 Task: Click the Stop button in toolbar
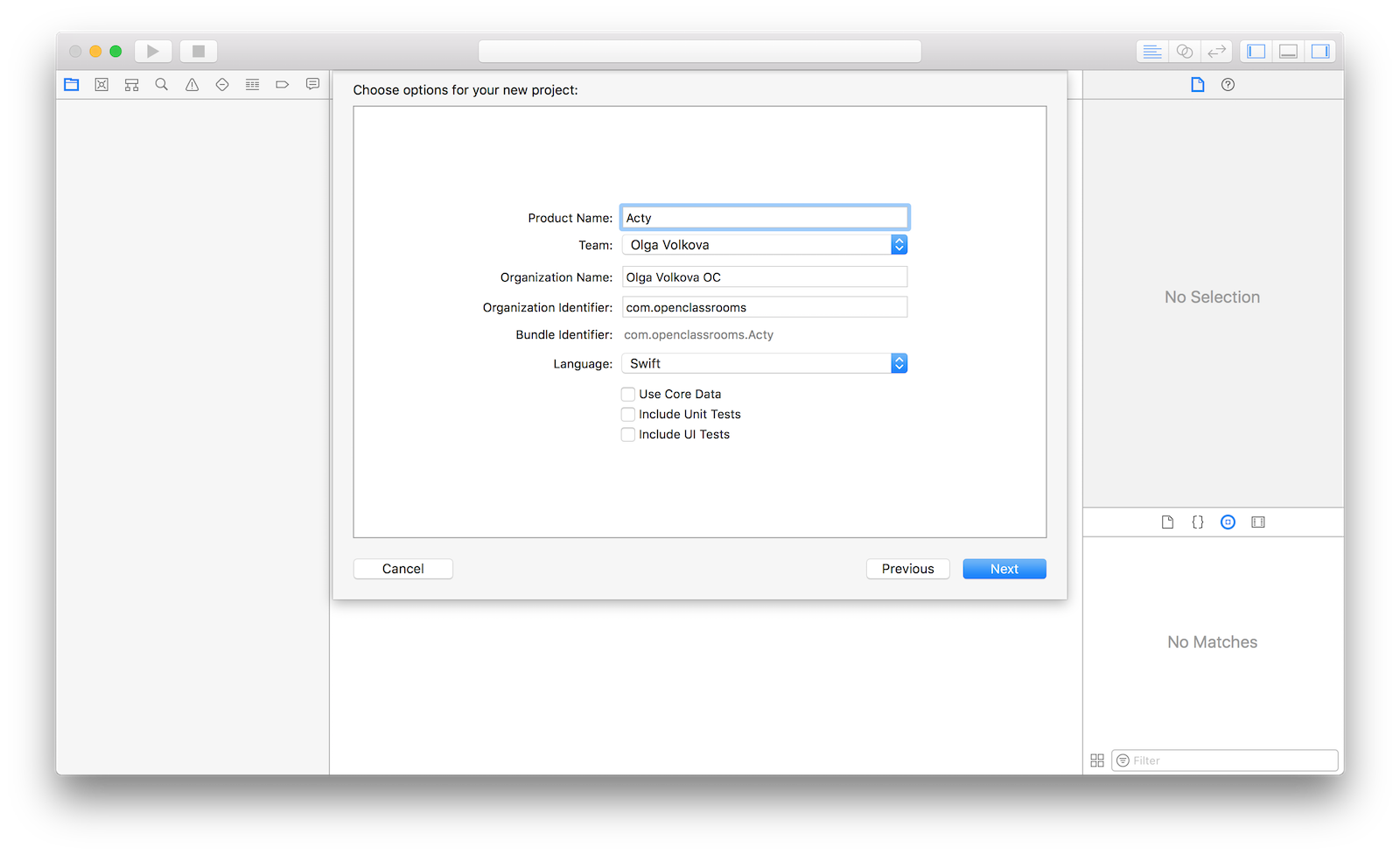coord(199,52)
